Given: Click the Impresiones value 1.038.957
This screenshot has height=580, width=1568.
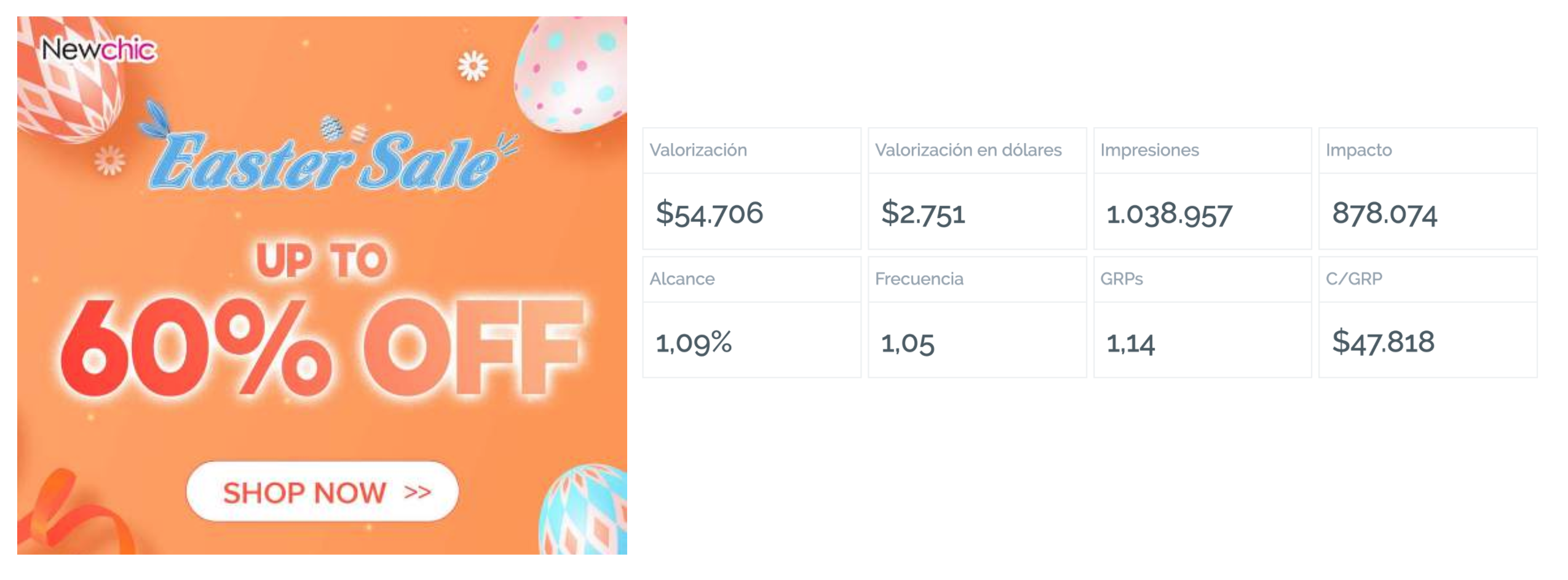Looking at the screenshot, I should click(1169, 214).
